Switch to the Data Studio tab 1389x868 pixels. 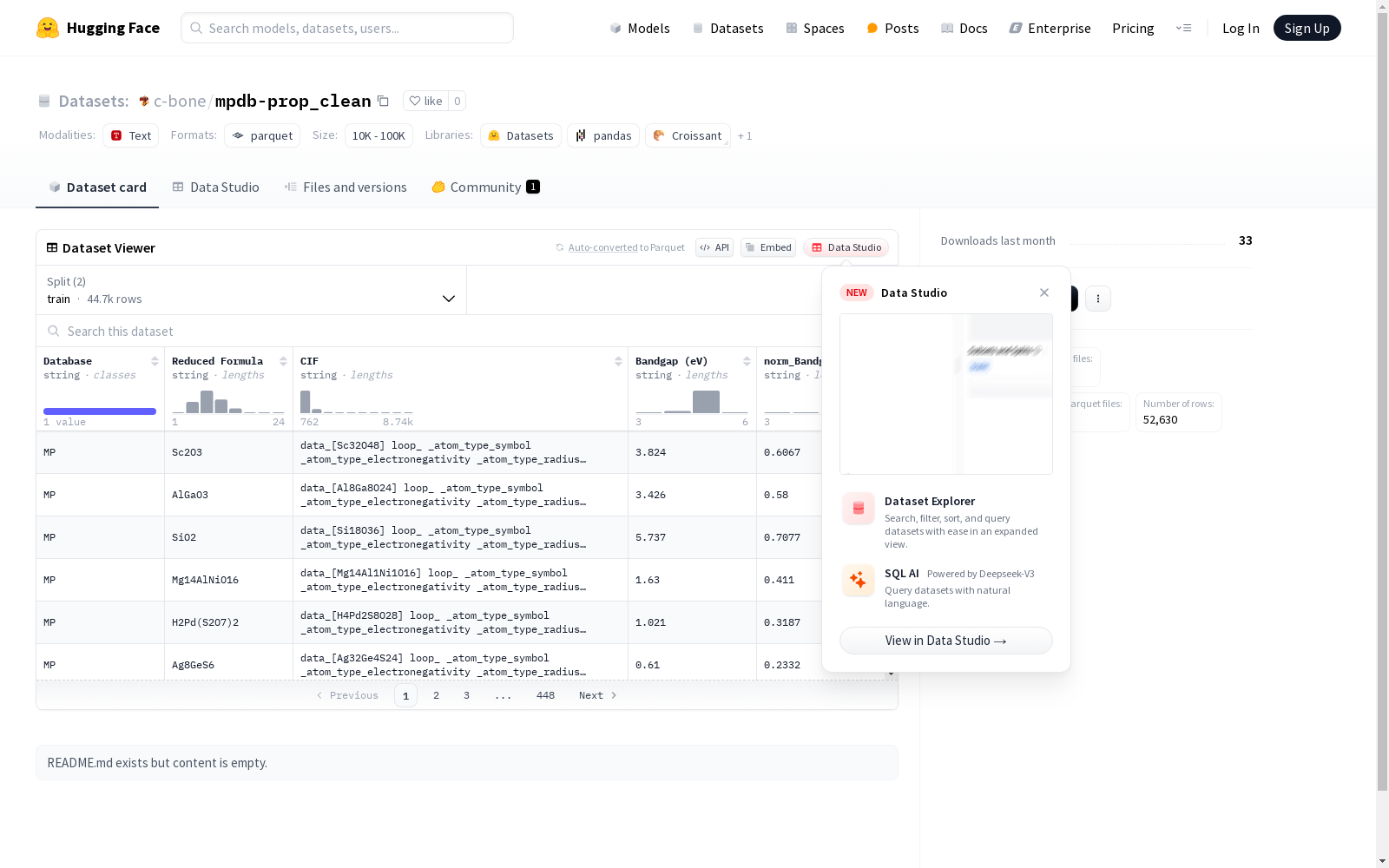pyautogui.click(x=216, y=187)
